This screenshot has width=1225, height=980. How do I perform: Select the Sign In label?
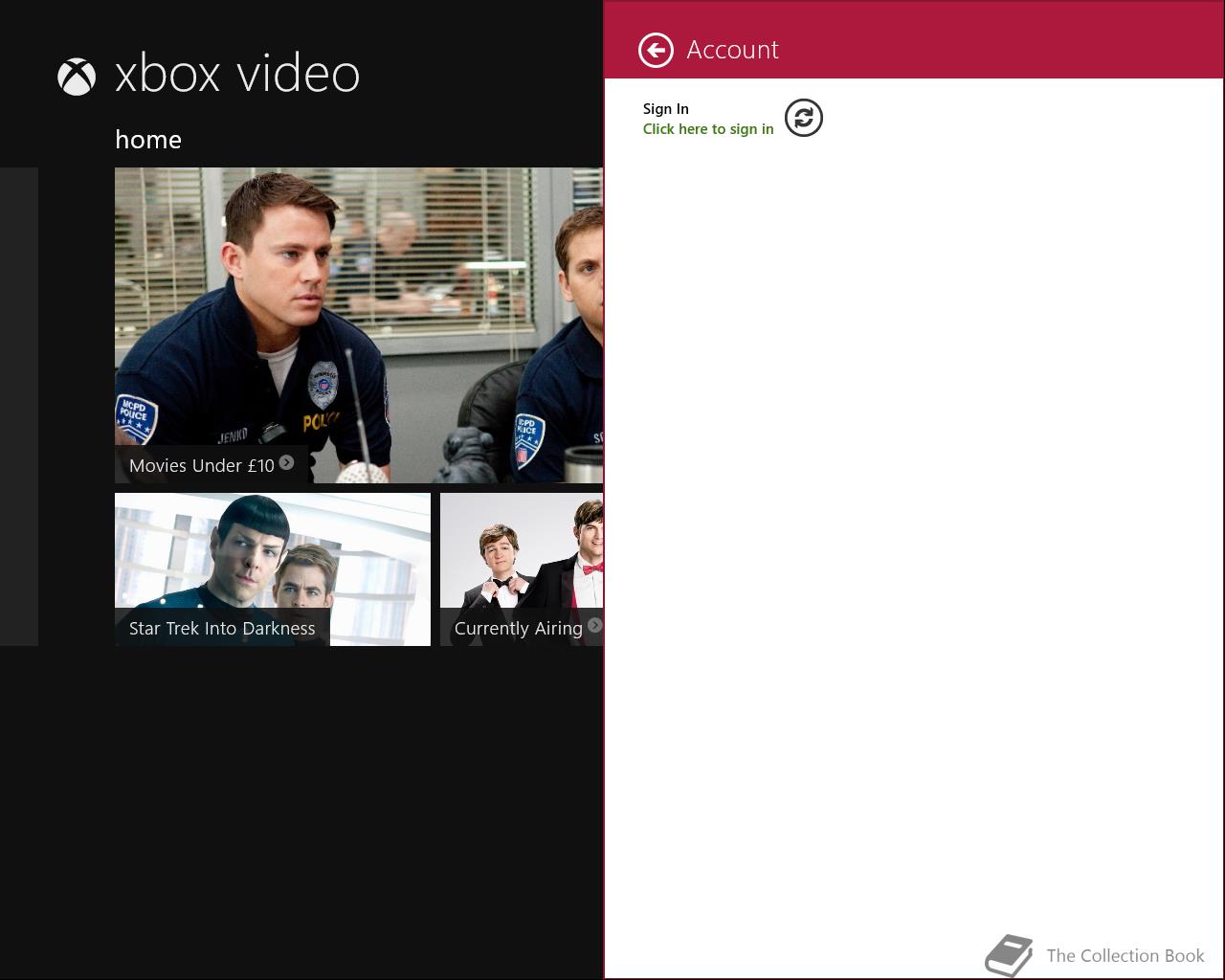tap(666, 109)
